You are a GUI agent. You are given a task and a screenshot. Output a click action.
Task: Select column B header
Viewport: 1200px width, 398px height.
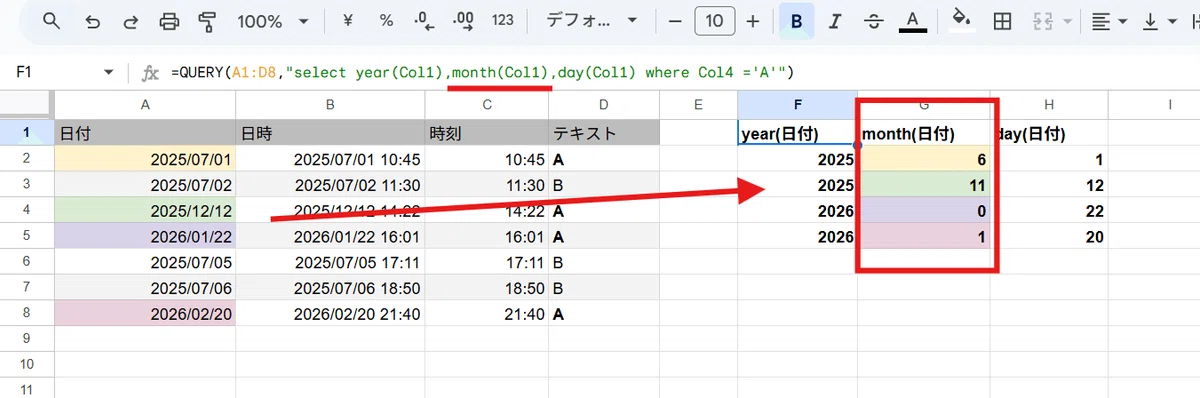pyautogui.click(x=329, y=104)
